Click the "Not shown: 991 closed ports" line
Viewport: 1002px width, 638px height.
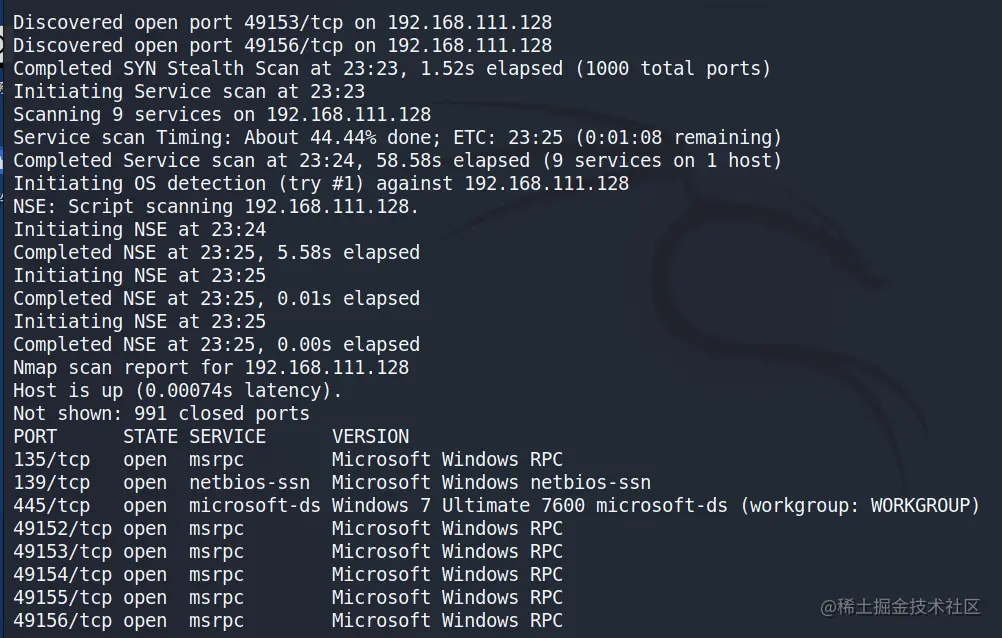pos(161,414)
